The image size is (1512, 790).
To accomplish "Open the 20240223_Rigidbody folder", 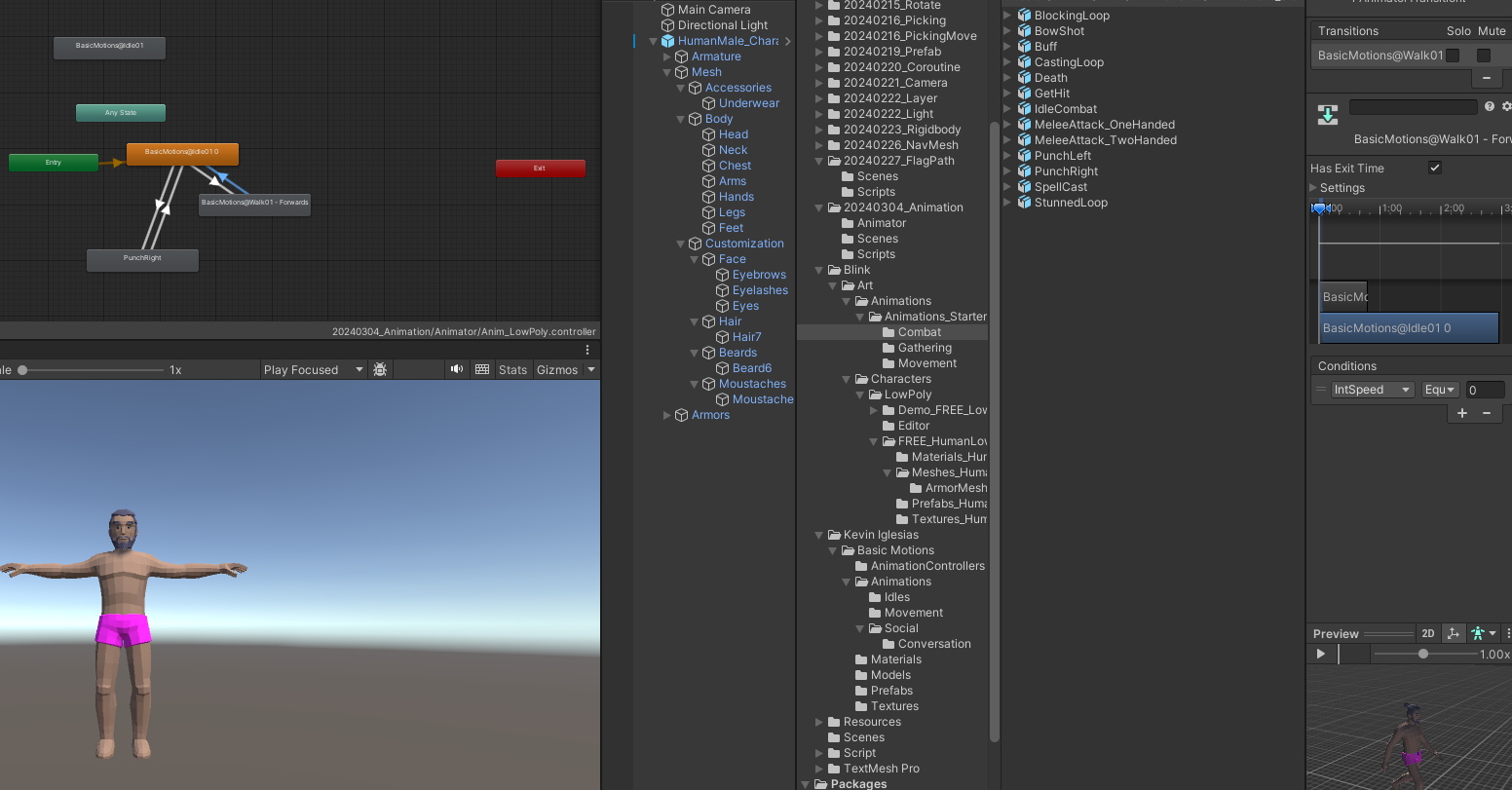I will point(902,130).
